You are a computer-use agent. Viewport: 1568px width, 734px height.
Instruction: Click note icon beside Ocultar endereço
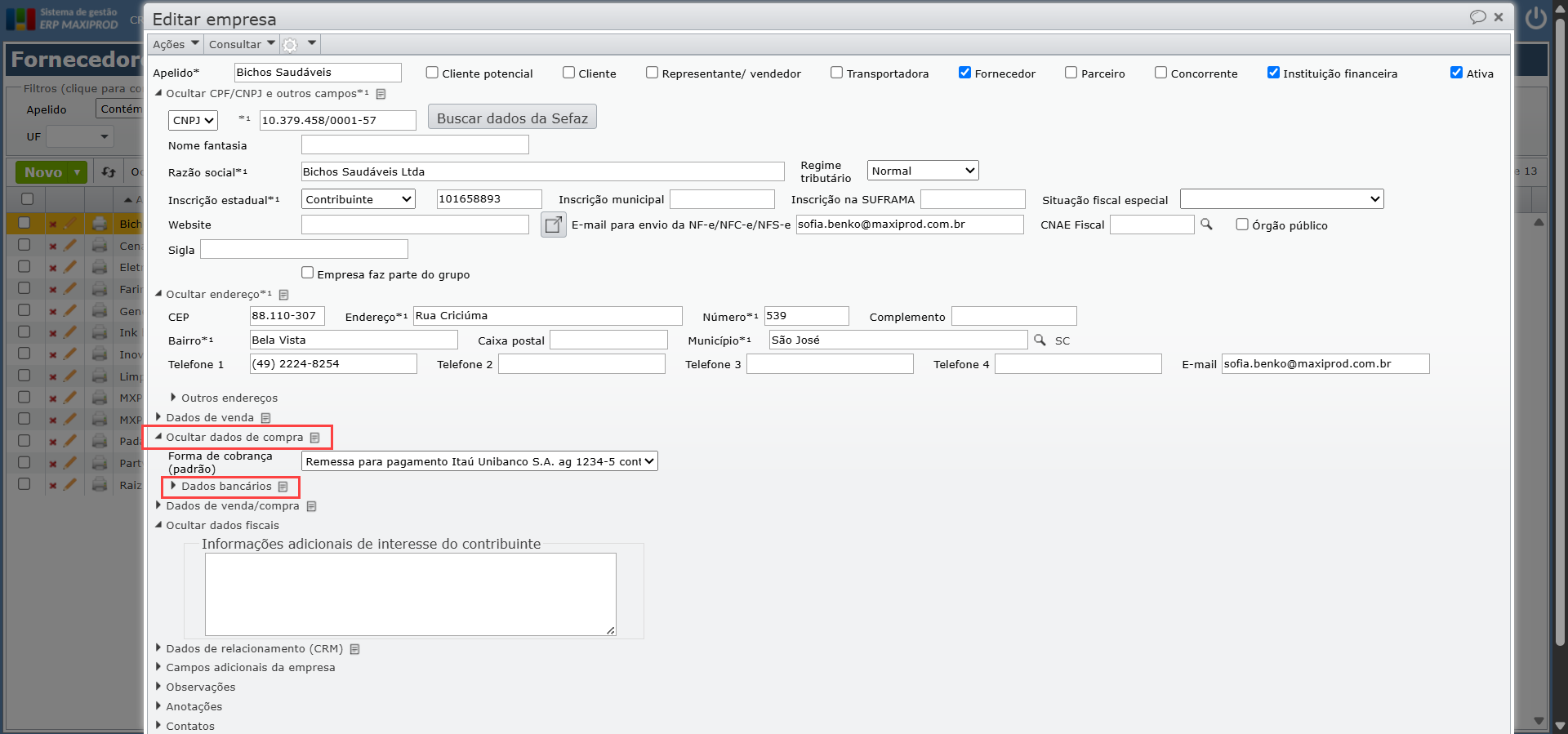(283, 295)
